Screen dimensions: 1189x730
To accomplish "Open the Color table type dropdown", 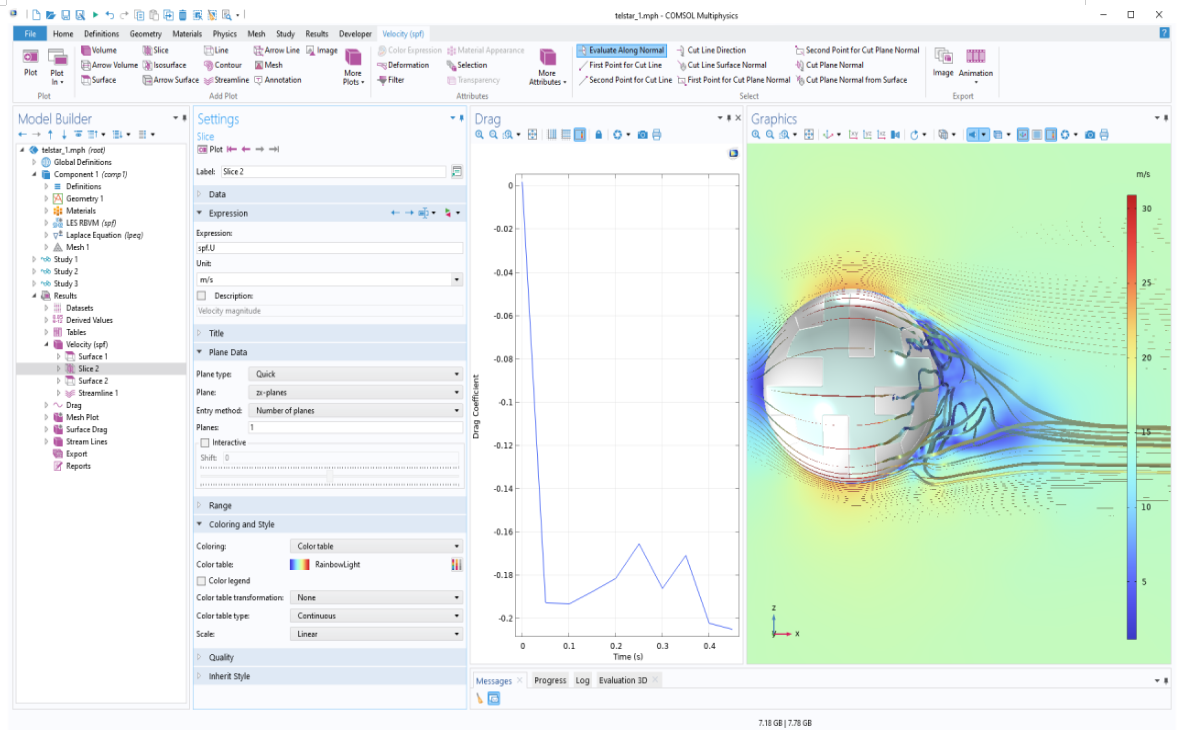I will pyautogui.click(x=376, y=616).
